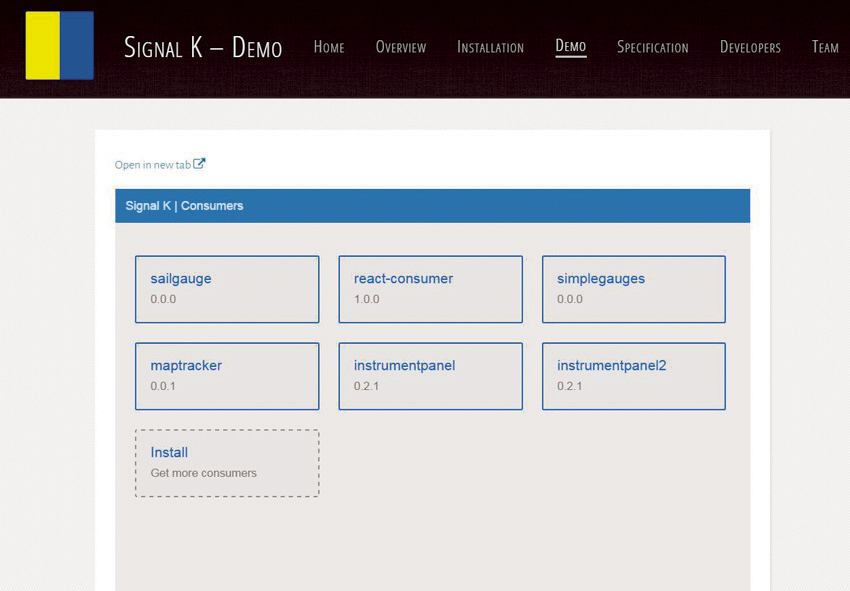850x591 pixels.
Task: Launch the instrumentpanel consumer
Action: pos(430,376)
